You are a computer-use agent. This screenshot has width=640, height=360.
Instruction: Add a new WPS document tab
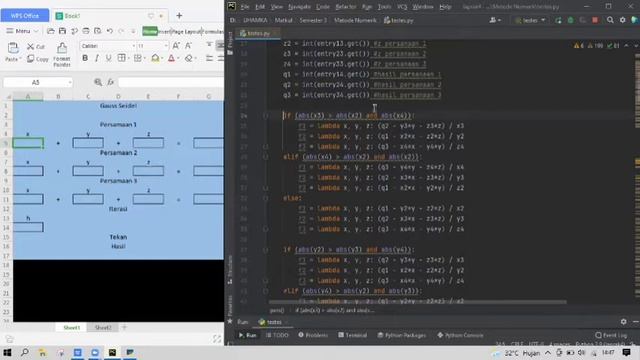pos(179,16)
